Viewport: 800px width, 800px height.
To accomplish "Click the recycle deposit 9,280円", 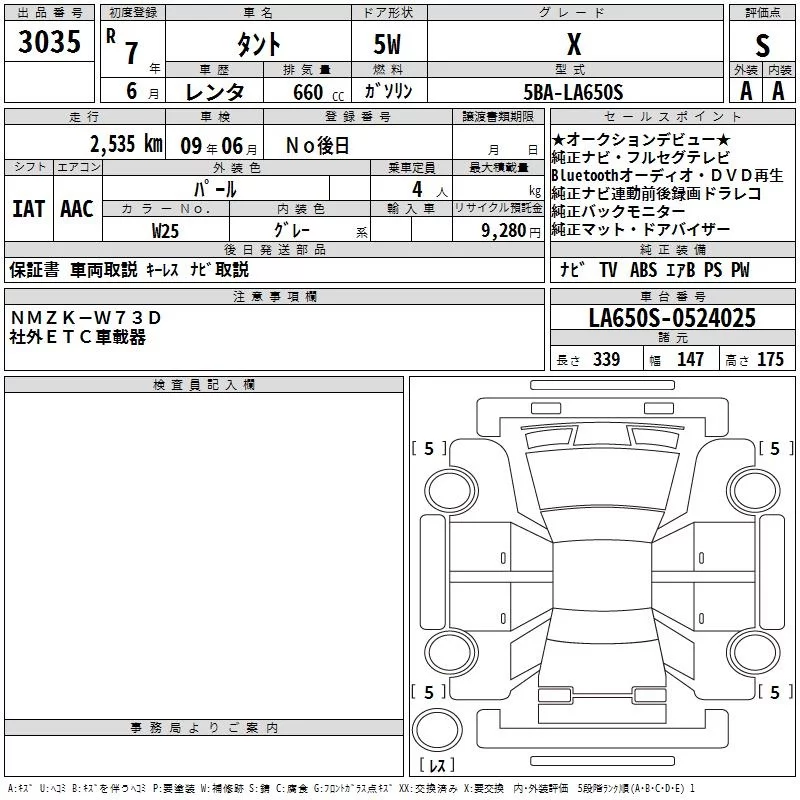I will coord(511,231).
